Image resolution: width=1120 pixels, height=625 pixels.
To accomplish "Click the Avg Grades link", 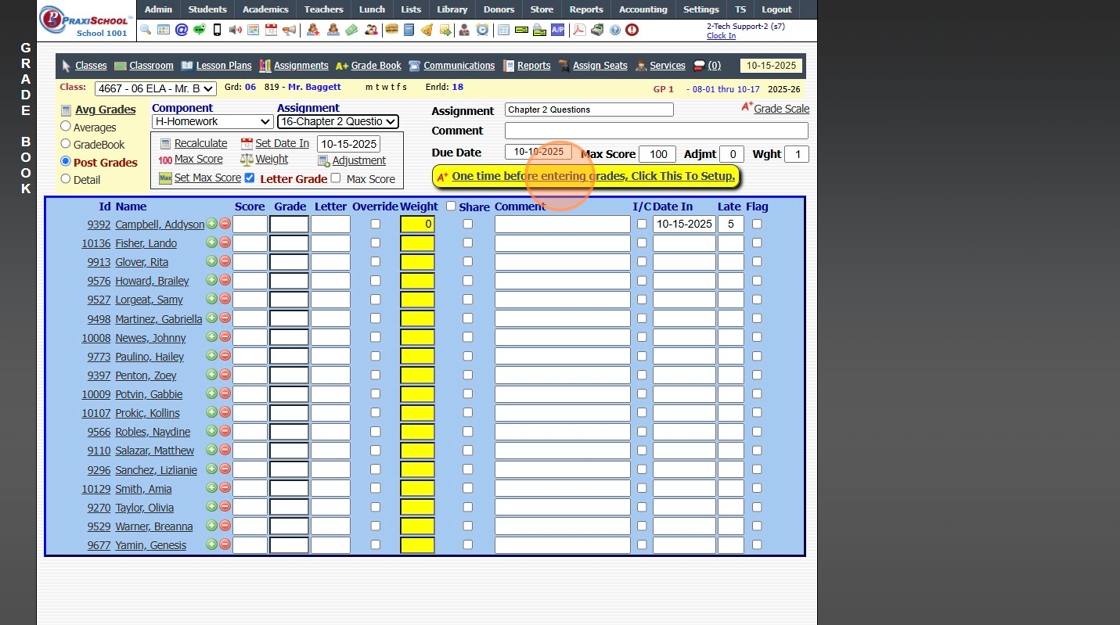I will [x=105, y=109].
